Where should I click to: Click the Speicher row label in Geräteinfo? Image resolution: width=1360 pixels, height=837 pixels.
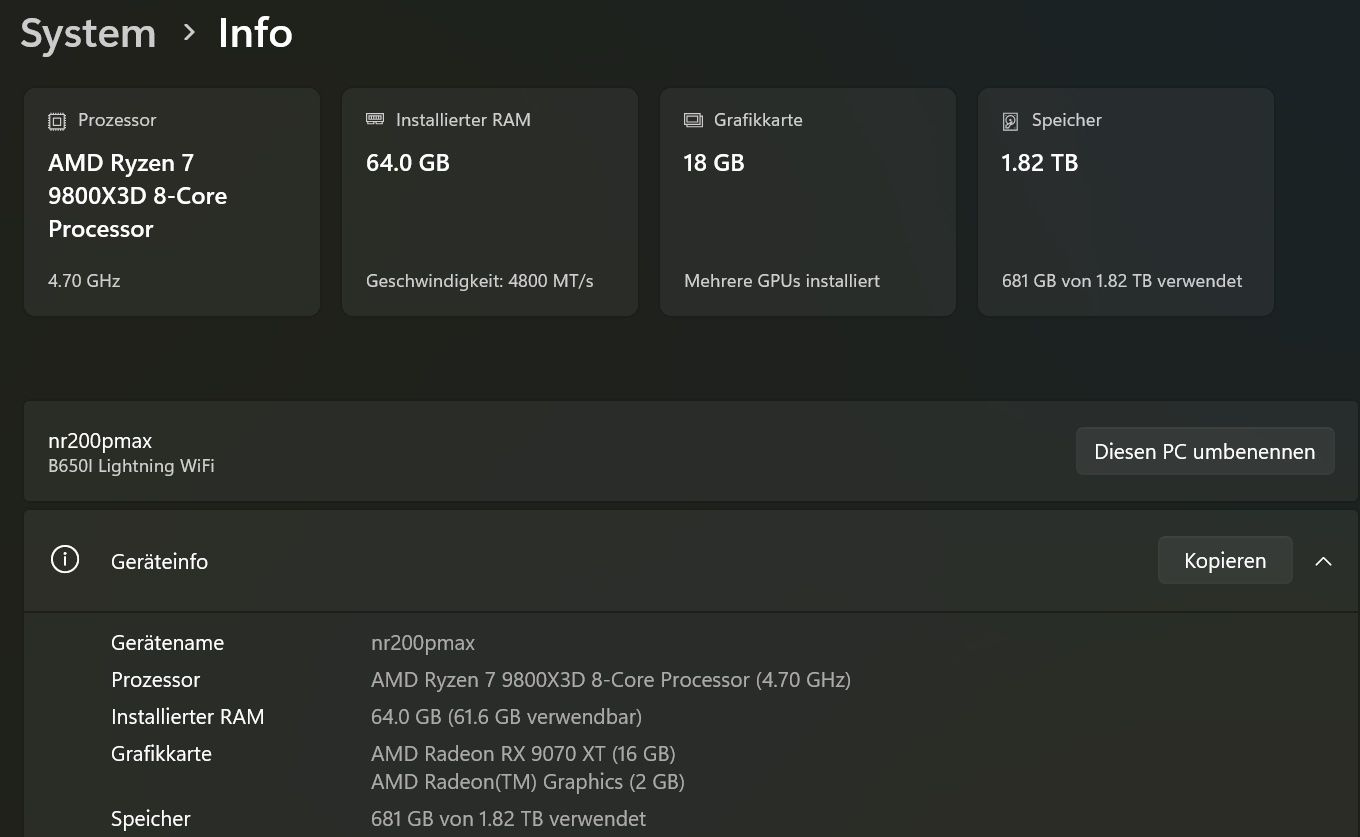click(x=150, y=819)
